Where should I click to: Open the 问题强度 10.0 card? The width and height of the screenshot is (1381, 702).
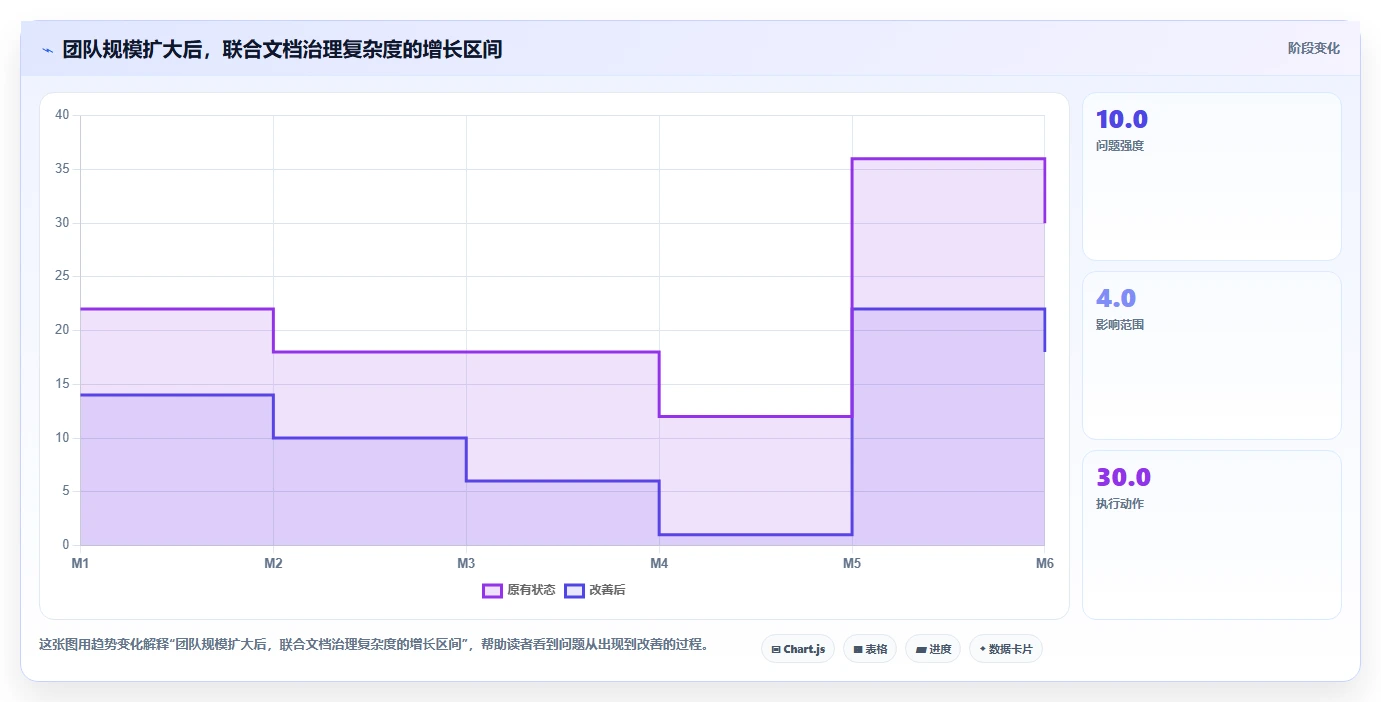(1211, 176)
